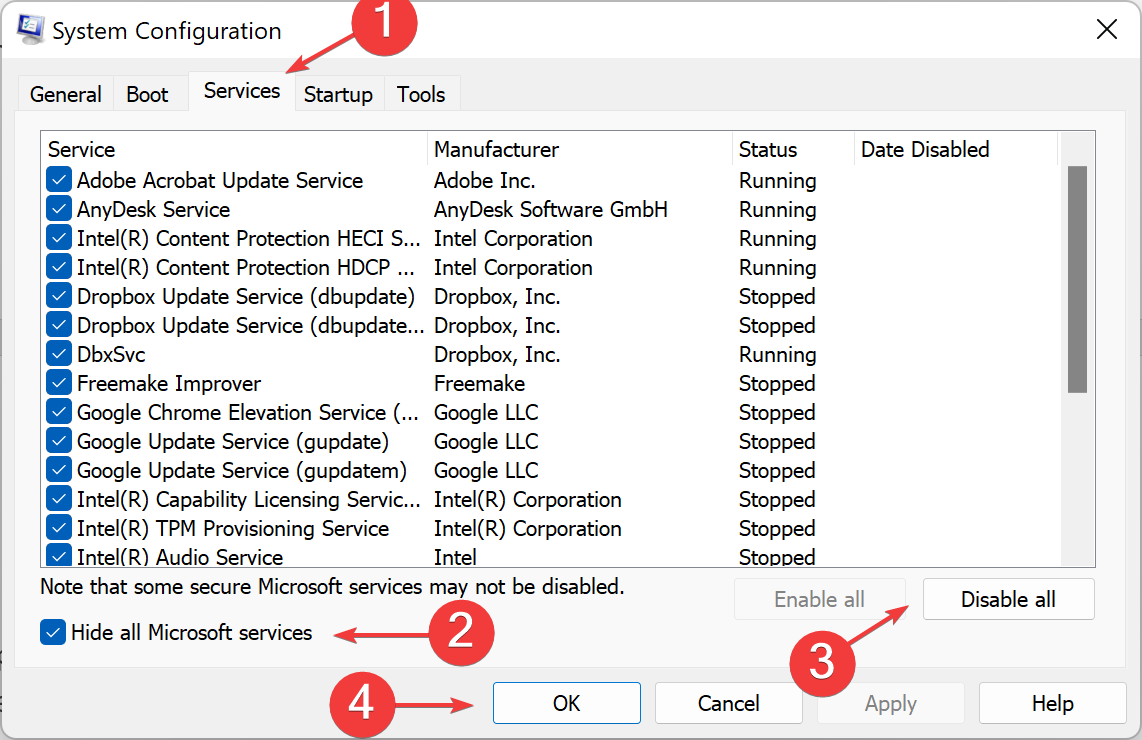
Task: Toggle the AnyDesk Service checkbox
Action: 58,209
